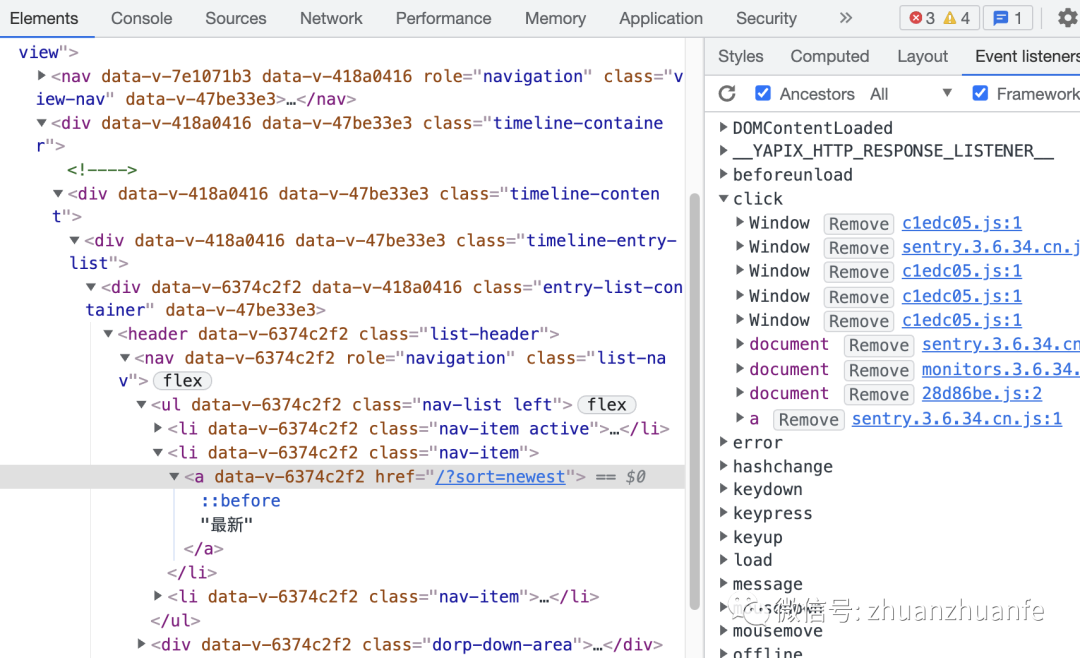This screenshot has height=658, width=1080.
Task: Remove the monitors.3.6.34 document listener
Action: (878, 371)
